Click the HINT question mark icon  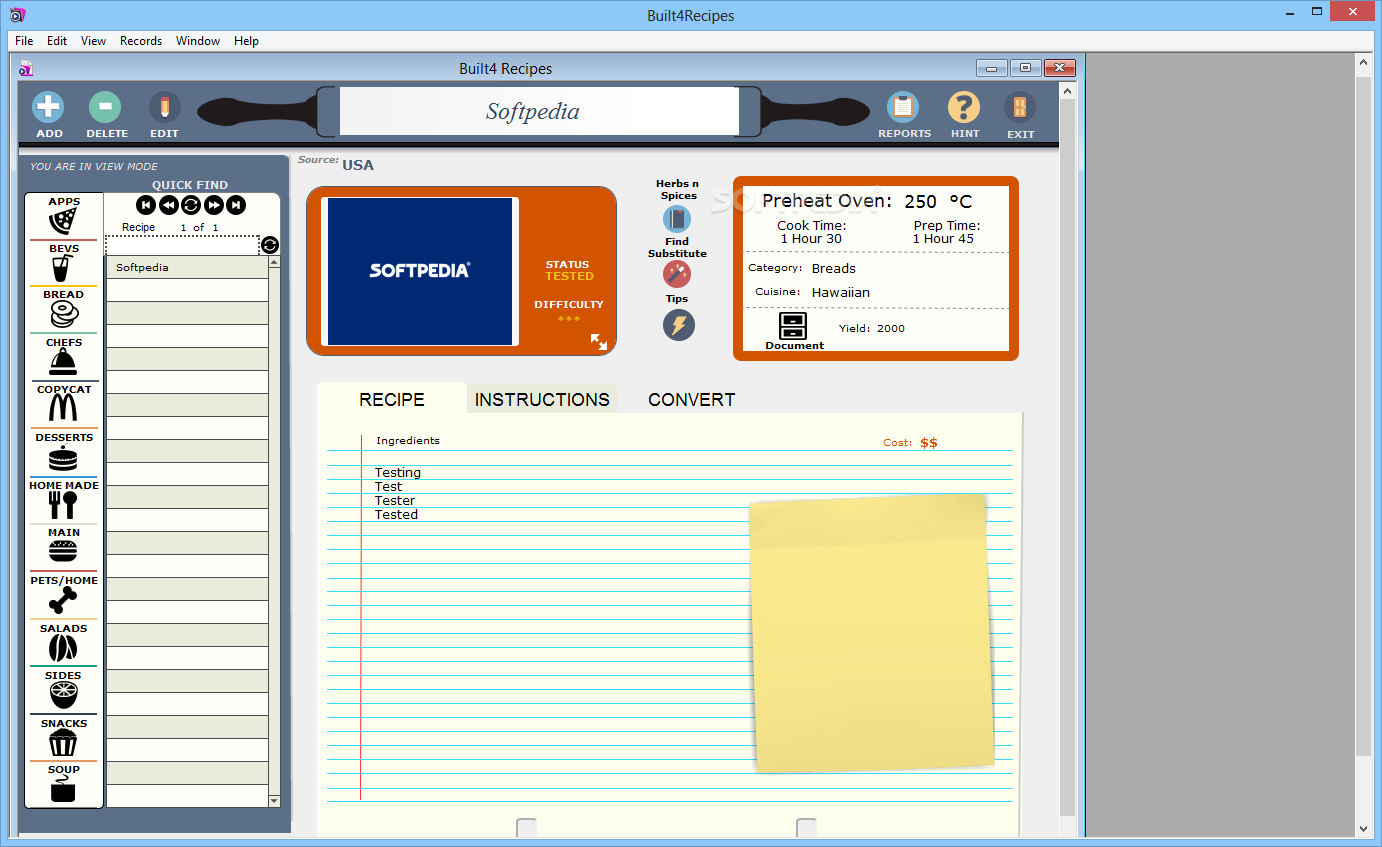(964, 107)
